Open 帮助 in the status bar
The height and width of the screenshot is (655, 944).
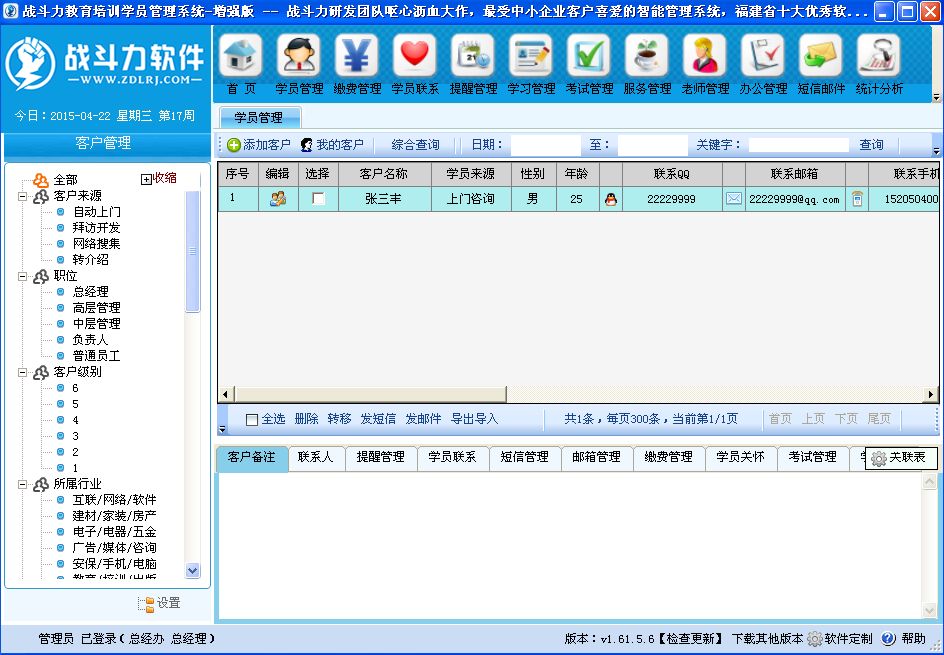pyautogui.click(x=903, y=639)
